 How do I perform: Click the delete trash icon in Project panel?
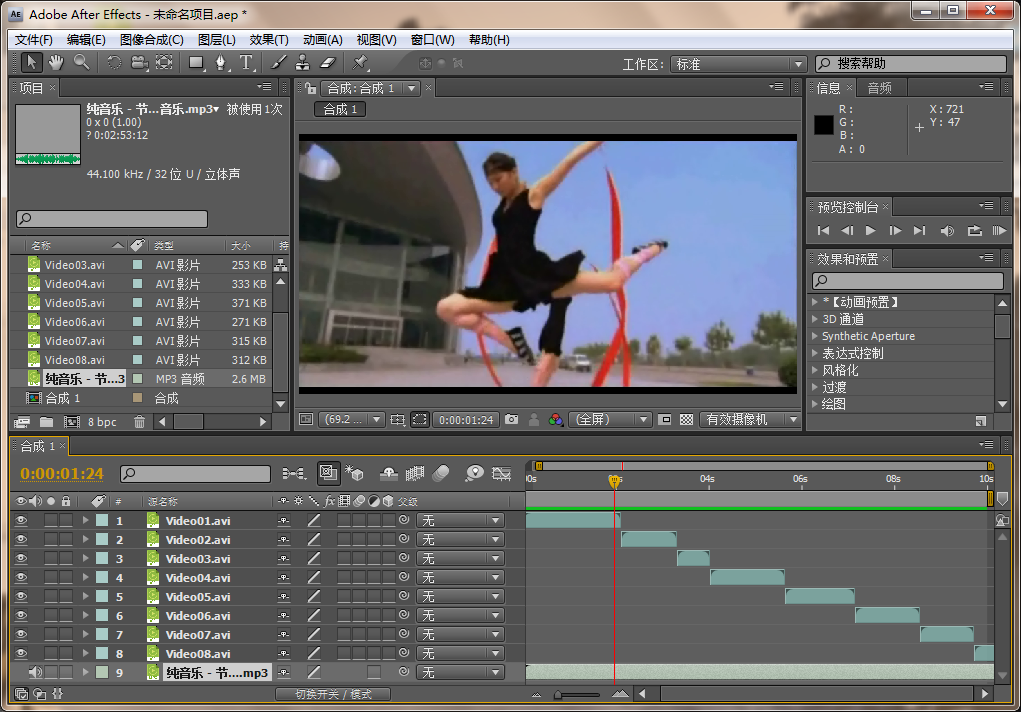click(x=139, y=422)
